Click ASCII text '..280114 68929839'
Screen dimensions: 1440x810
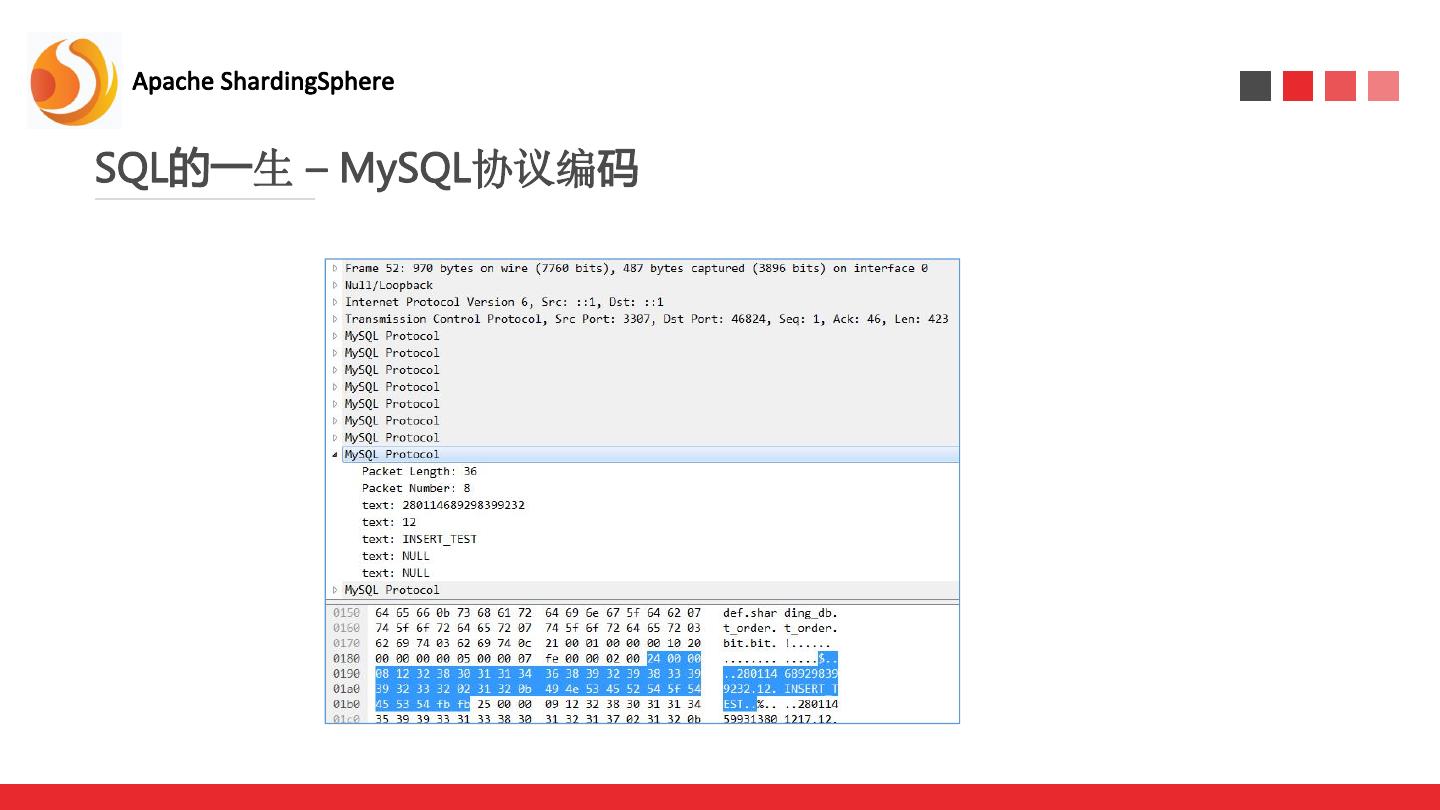pos(780,674)
